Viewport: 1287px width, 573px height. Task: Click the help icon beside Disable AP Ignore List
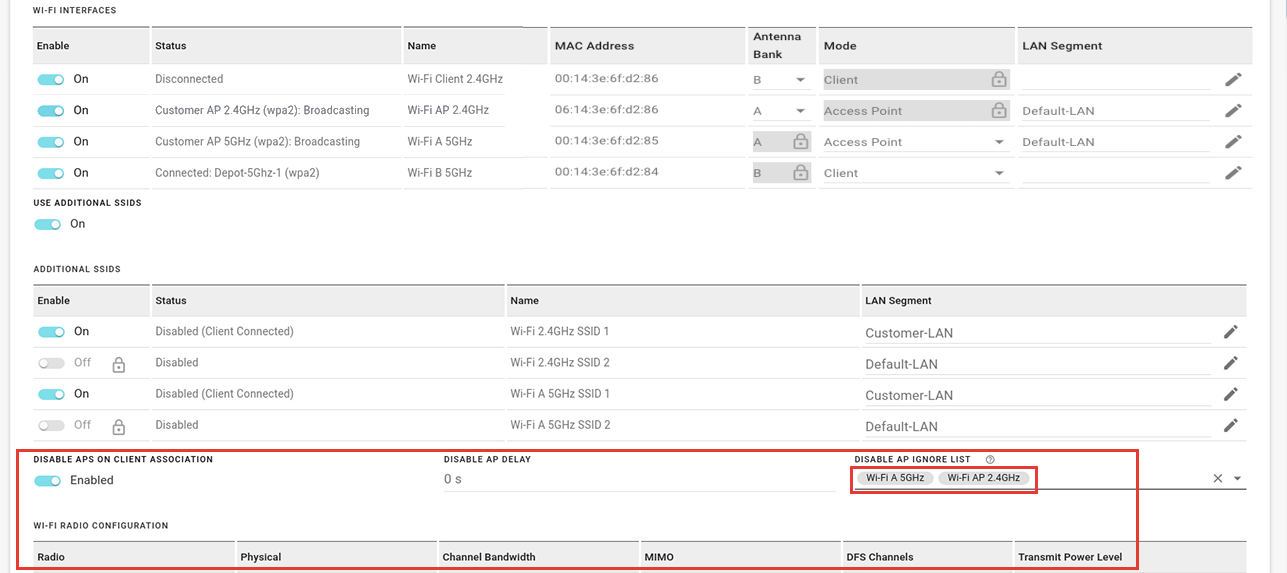(x=990, y=459)
